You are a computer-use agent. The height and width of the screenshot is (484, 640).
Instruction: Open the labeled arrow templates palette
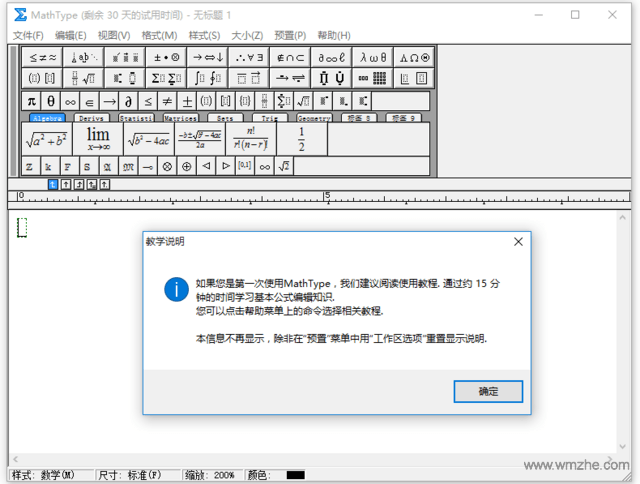tap(290, 78)
